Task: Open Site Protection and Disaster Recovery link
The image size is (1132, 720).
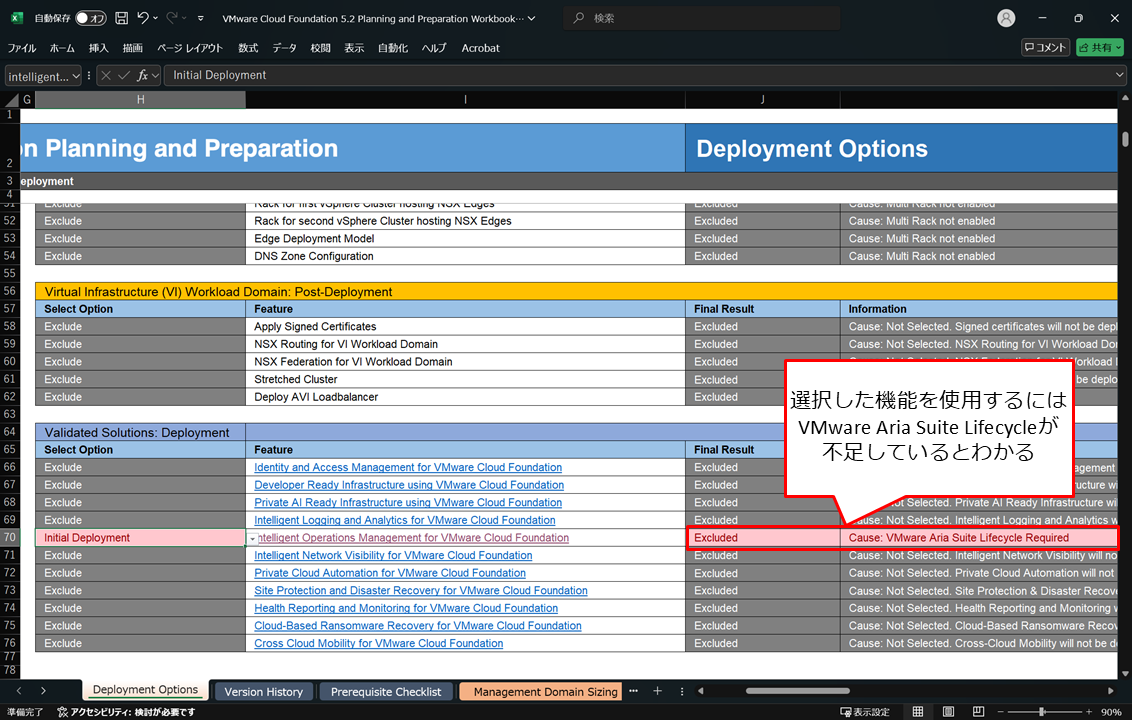Action: [x=421, y=590]
